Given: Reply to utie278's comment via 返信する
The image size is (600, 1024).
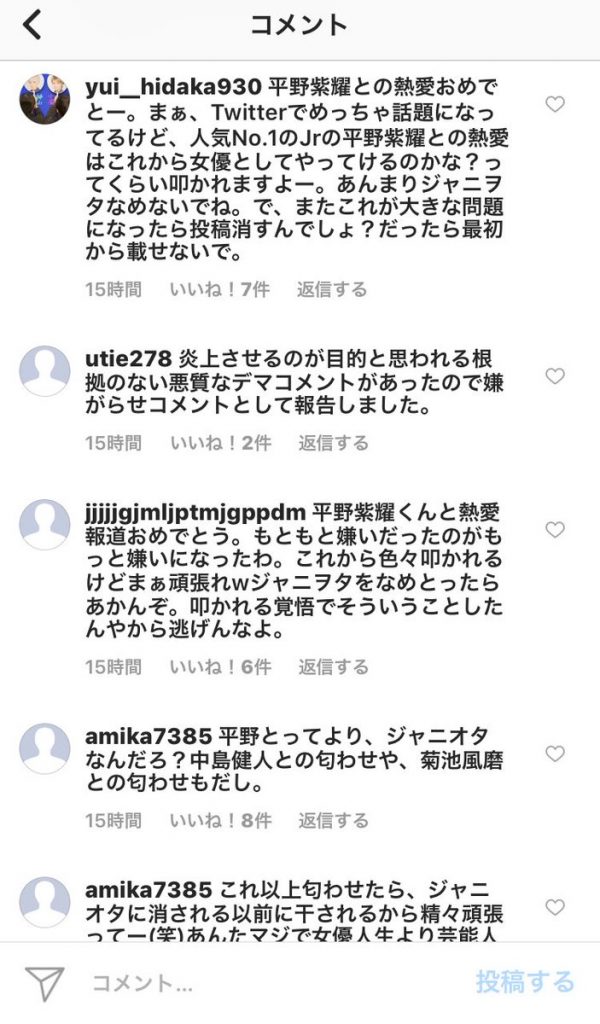Looking at the screenshot, I should 334,443.
